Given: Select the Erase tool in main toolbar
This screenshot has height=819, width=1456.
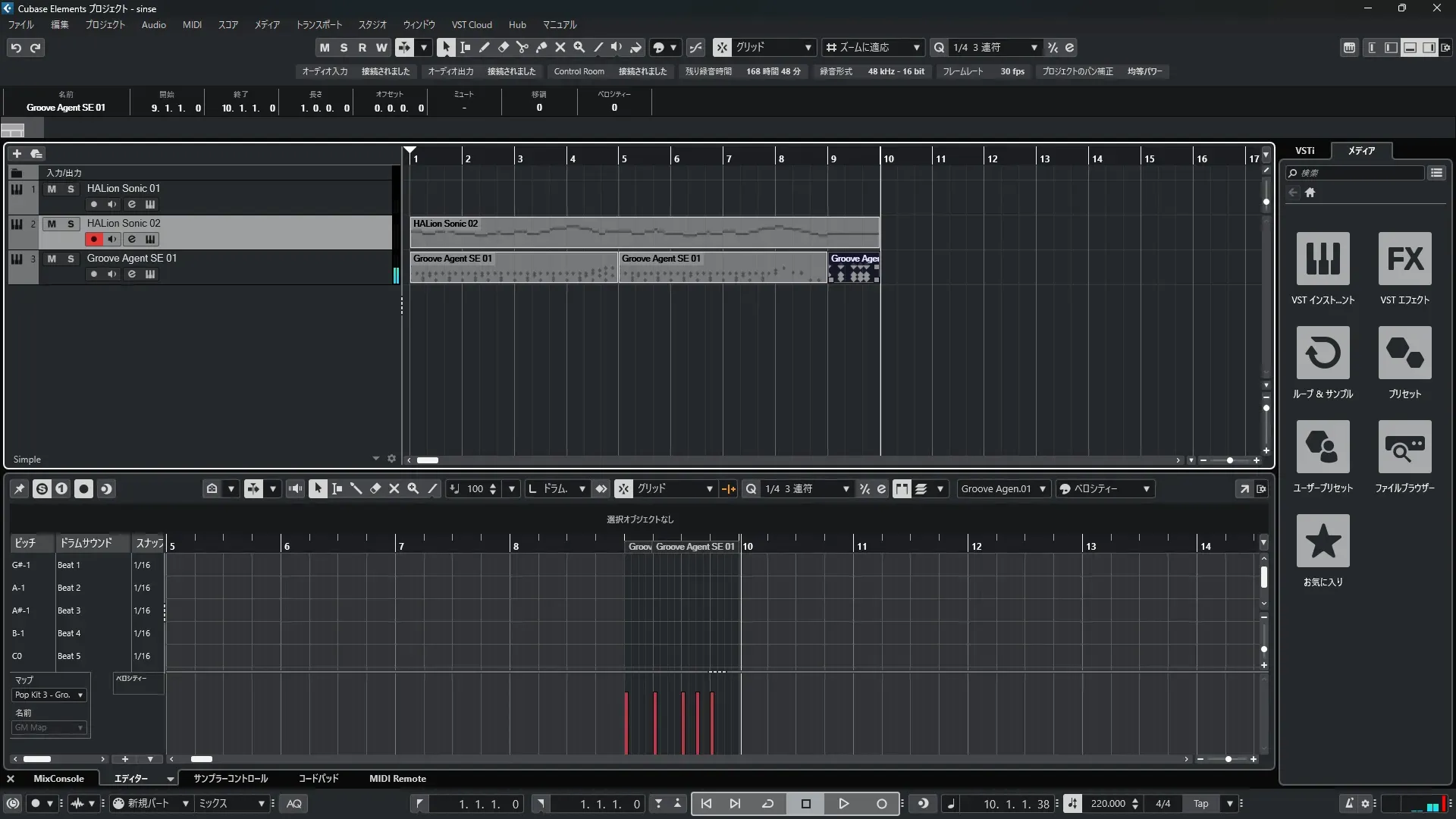Looking at the screenshot, I should (503, 47).
